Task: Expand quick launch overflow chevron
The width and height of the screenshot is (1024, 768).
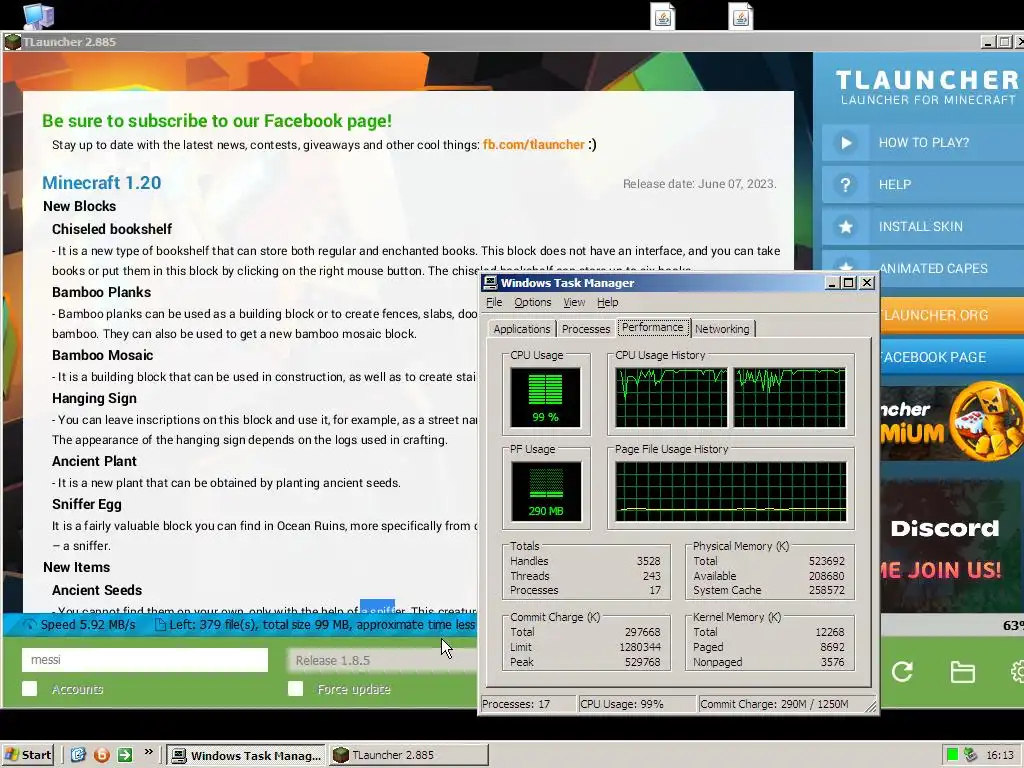Action: pos(149,752)
